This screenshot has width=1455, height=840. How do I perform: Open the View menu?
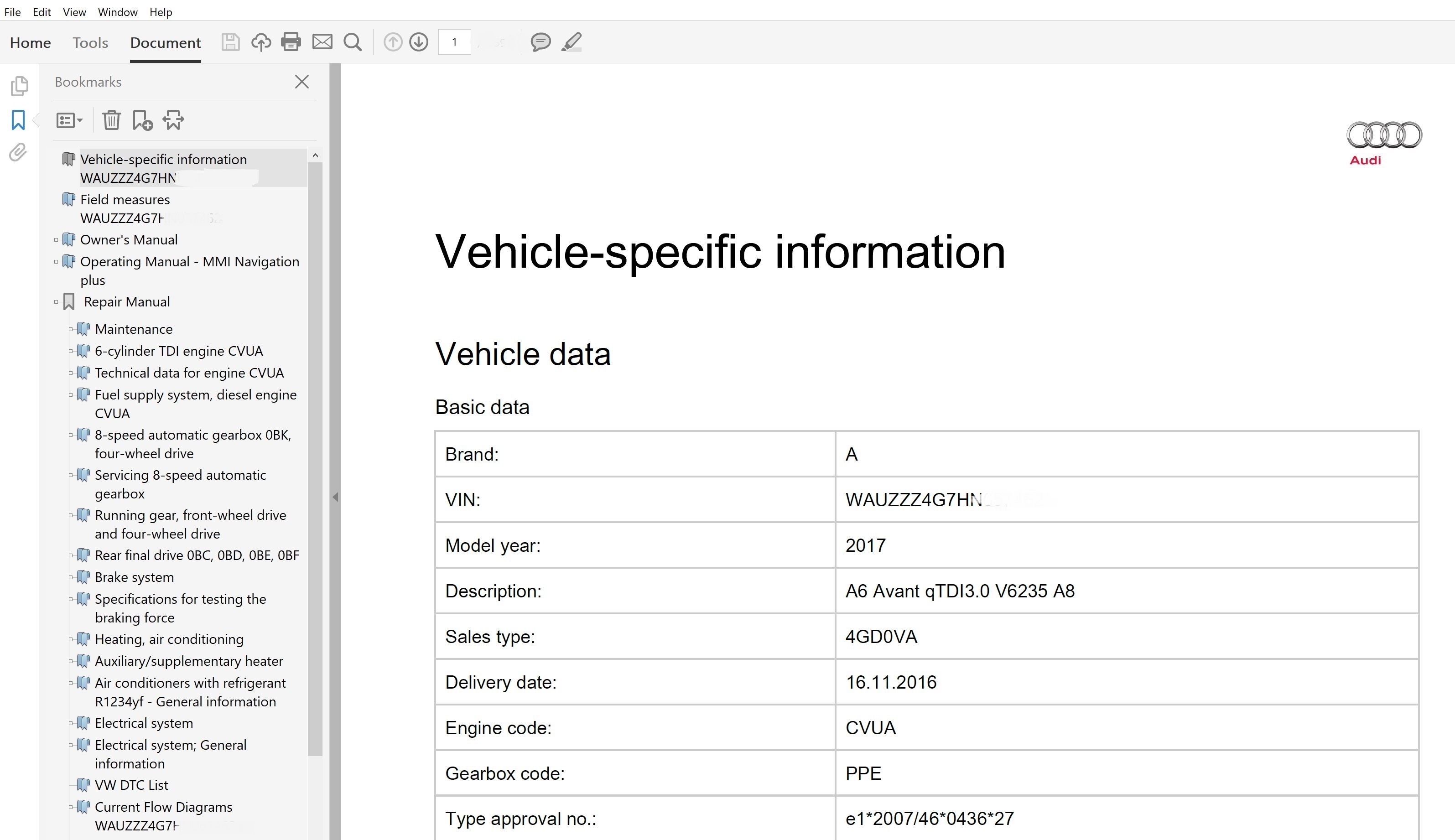(74, 12)
